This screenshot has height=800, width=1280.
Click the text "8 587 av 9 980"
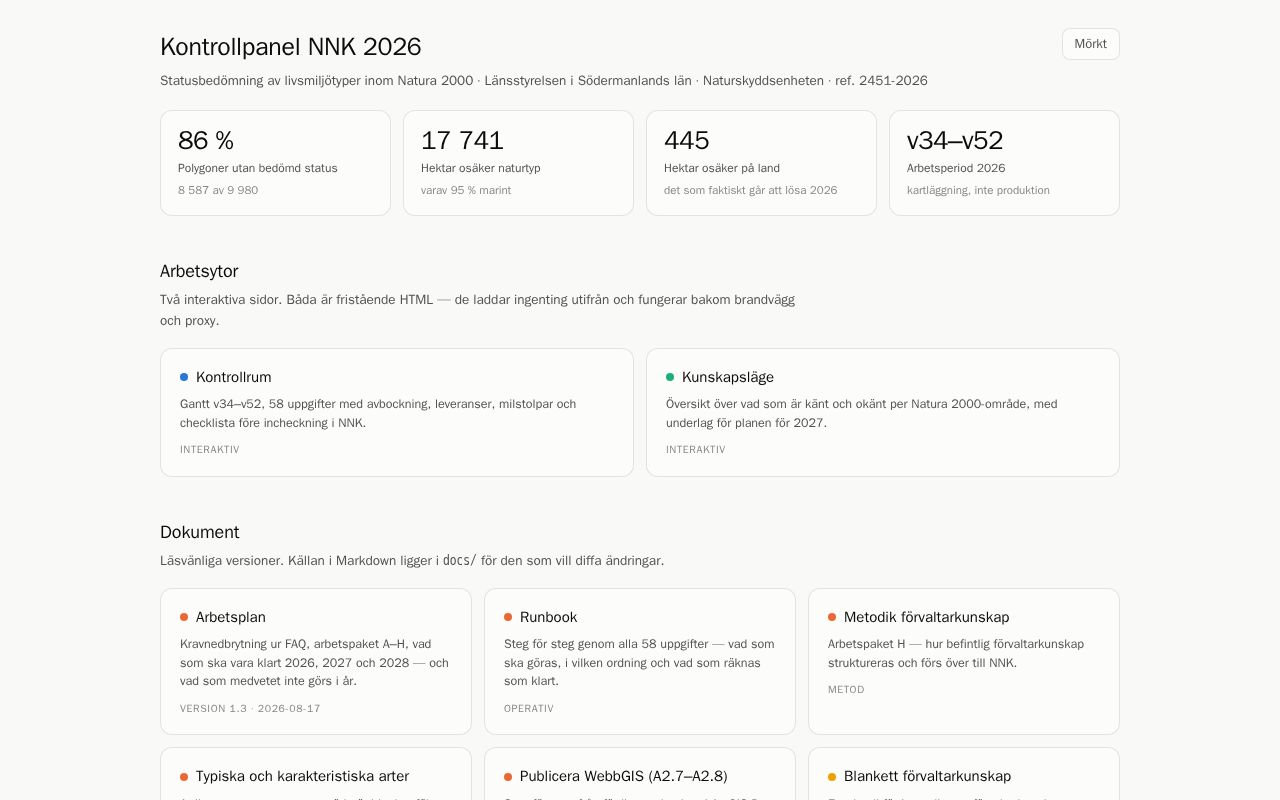tap(218, 190)
